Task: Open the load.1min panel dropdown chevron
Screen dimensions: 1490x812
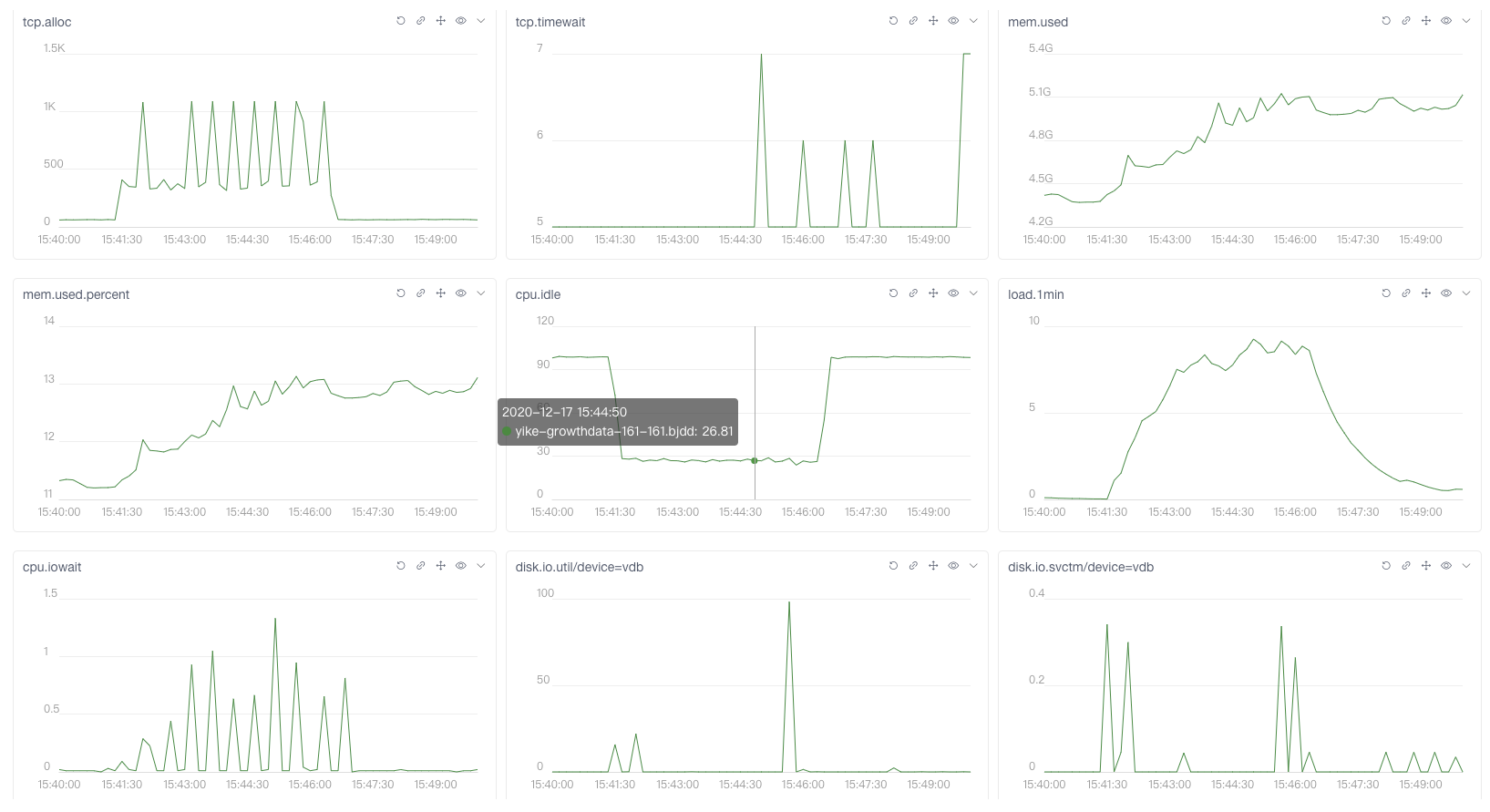Action: tap(1466, 293)
